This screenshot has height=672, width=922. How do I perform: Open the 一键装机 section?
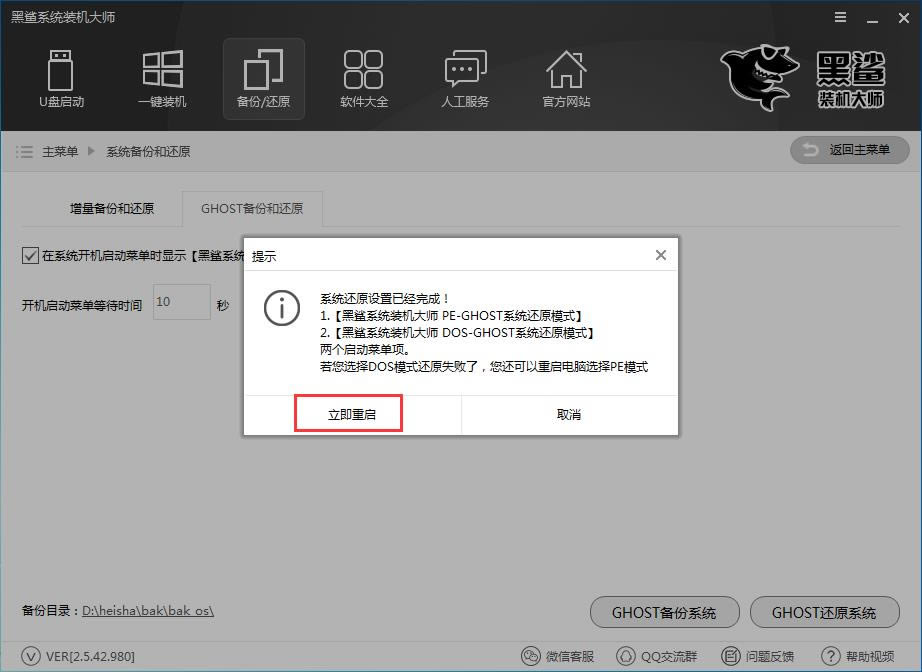pos(162,79)
